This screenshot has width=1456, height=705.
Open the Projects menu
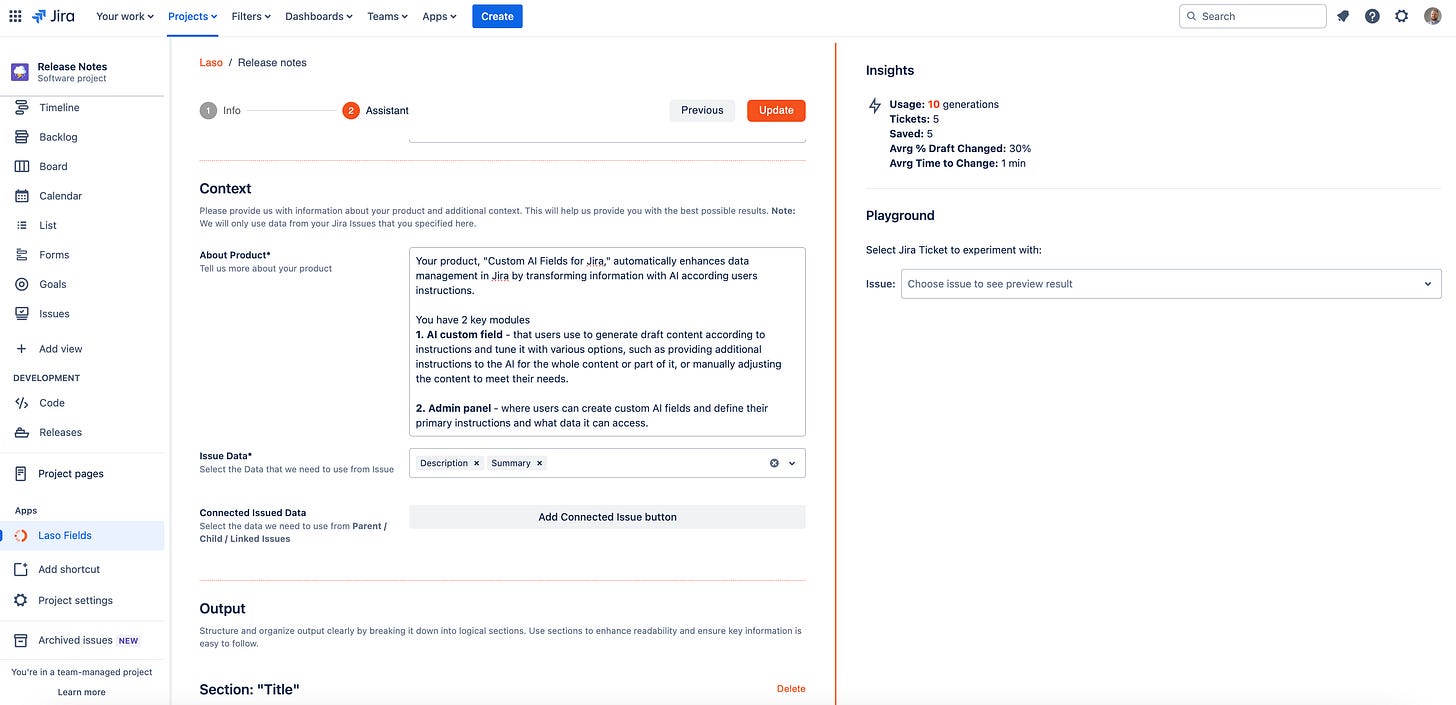[192, 16]
